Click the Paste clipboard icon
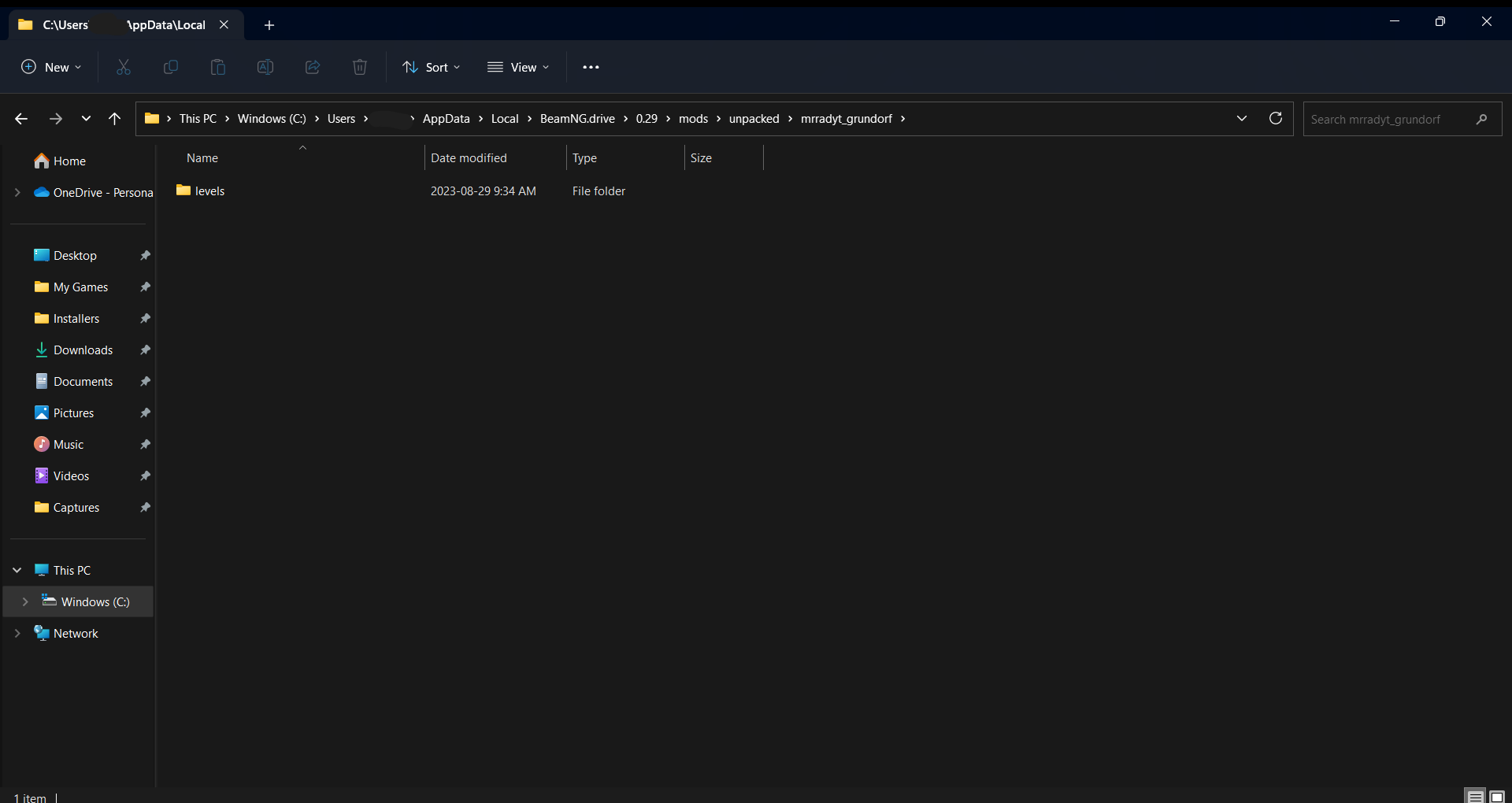 pyautogui.click(x=218, y=67)
